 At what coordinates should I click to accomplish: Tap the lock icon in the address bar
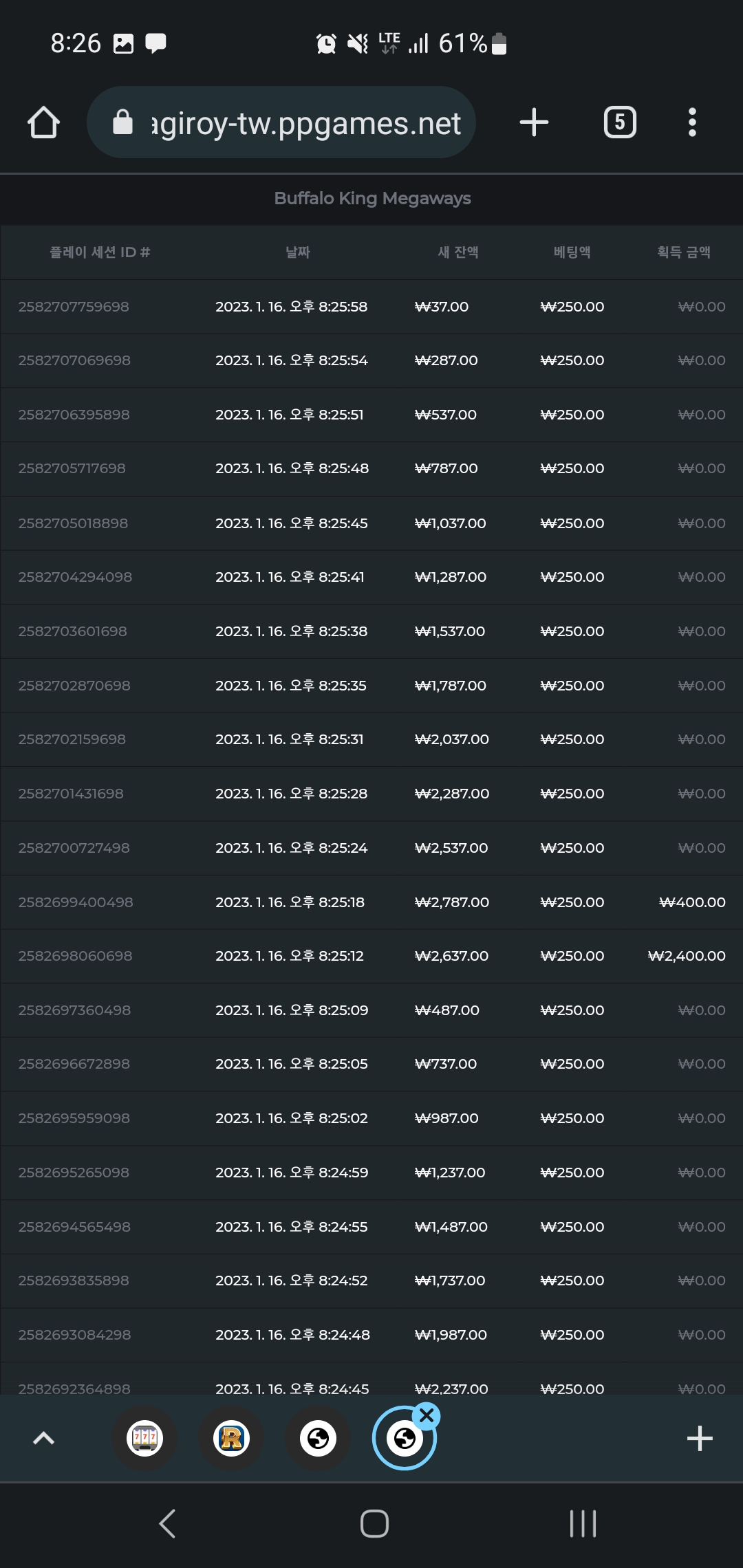coord(122,122)
